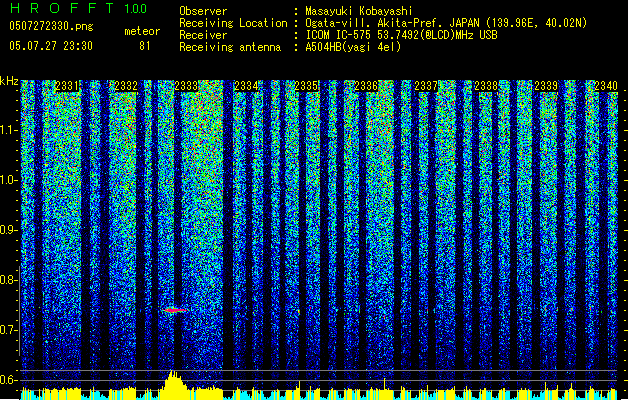Click the large yellow peak in the power graph
The height and width of the screenshot is (400, 629).
click(173, 385)
